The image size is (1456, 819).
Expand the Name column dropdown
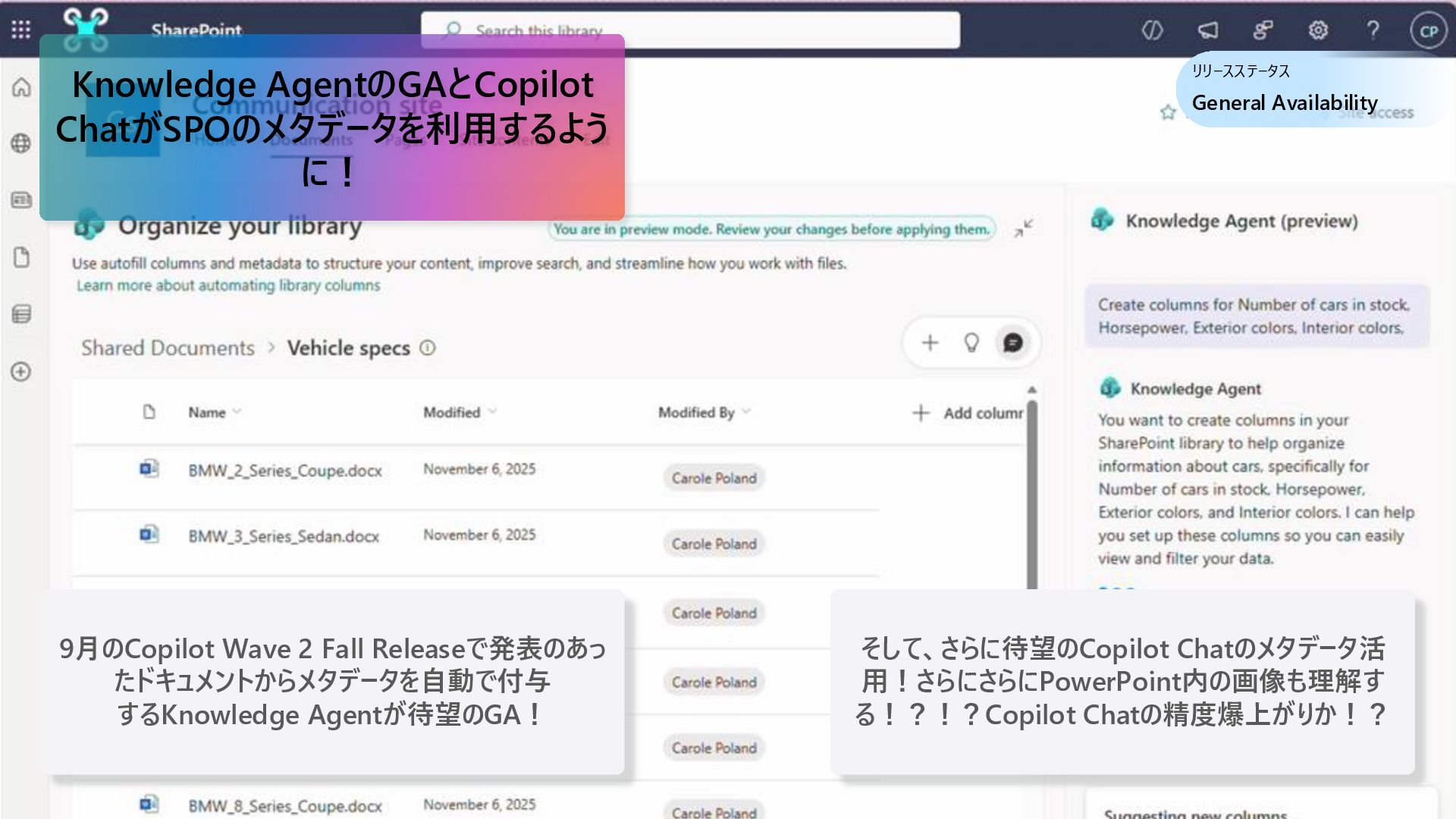tap(237, 412)
